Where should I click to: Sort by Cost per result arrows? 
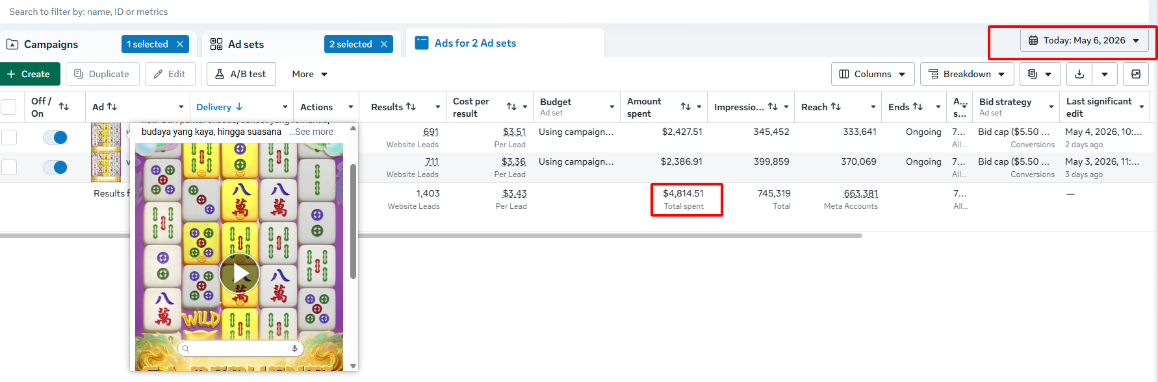[512, 107]
